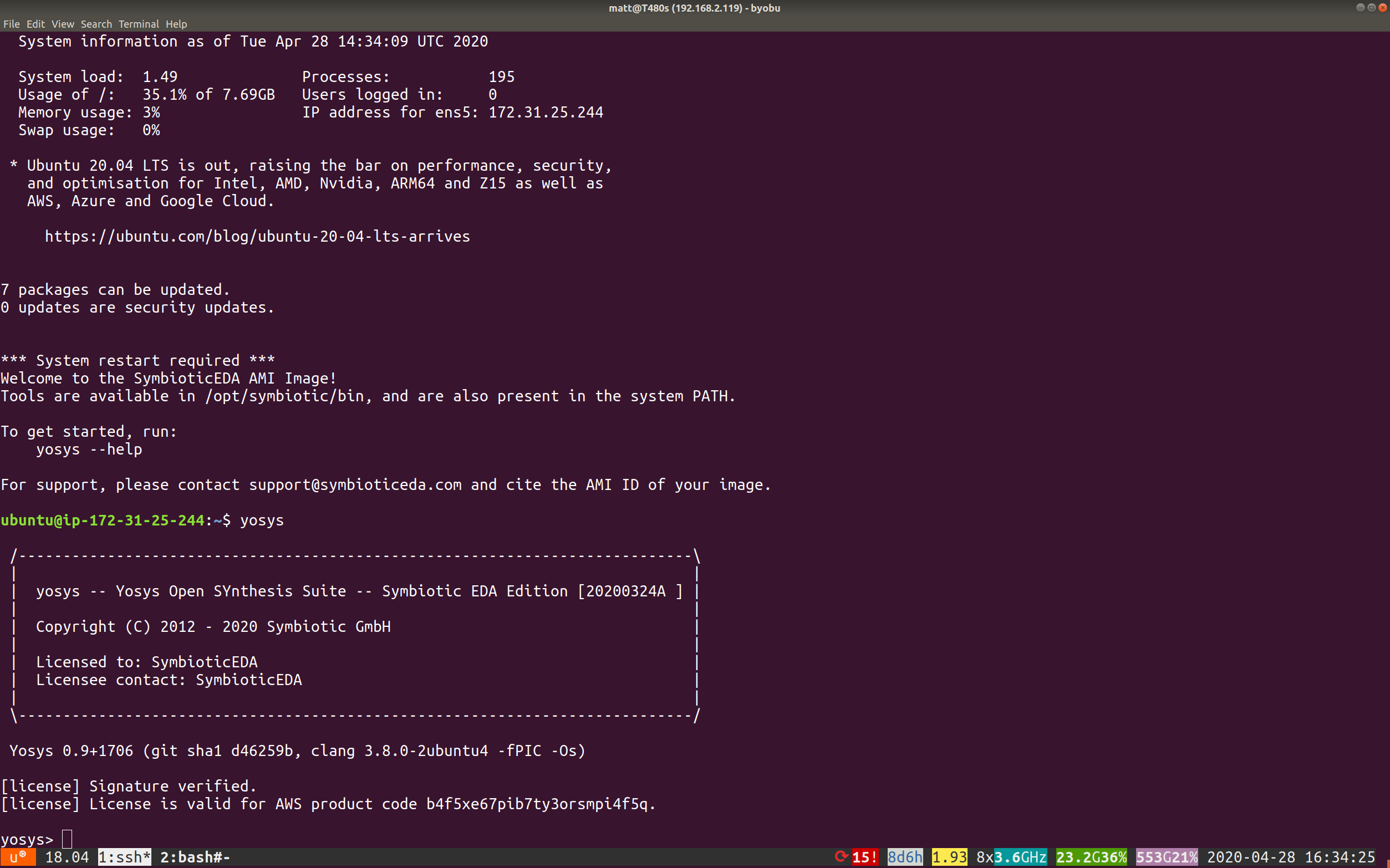1390x868 pixels.
Task: Click the 2020-04-28 date in status bar
Action: pyautogui.click(x=1251, y=857)
